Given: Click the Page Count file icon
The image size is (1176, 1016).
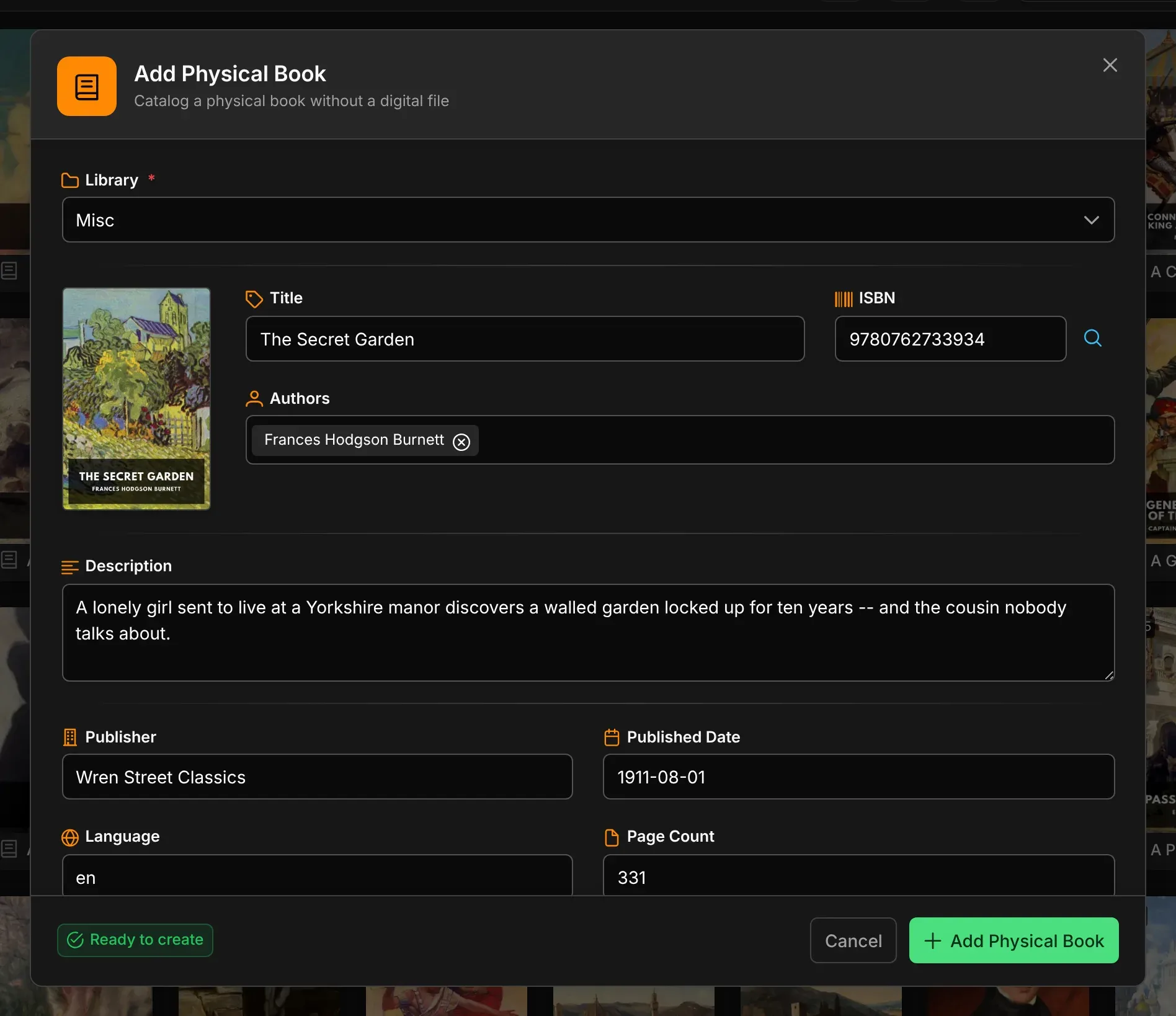Looking at the screenshot, I should click(x=612, y=837).
